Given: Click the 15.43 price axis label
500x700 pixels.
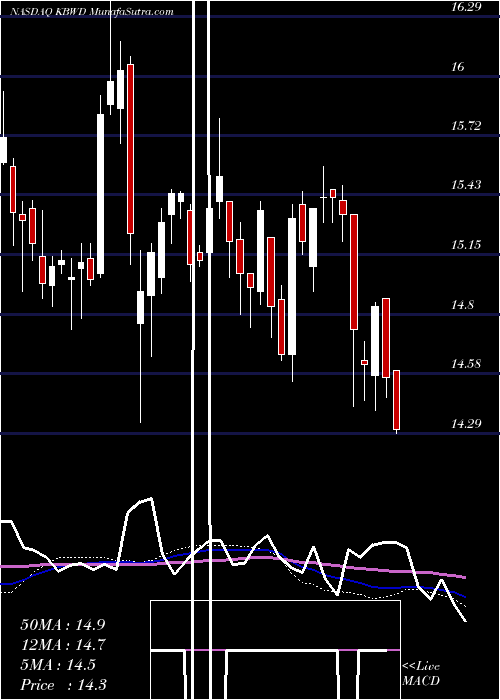Looking at the screenshot, I should pyautogui.click(x=468, y=185).
